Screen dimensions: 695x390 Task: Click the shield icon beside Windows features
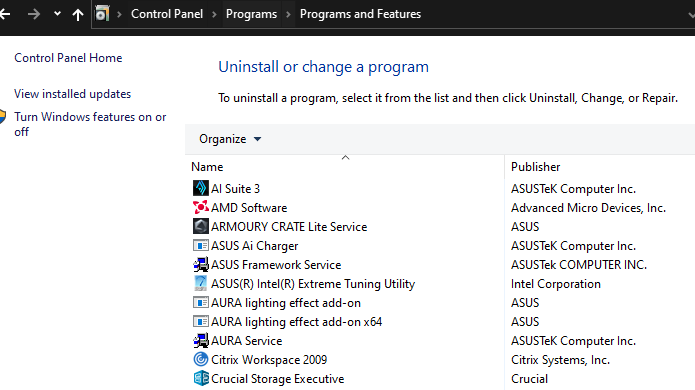pos(2,117)
